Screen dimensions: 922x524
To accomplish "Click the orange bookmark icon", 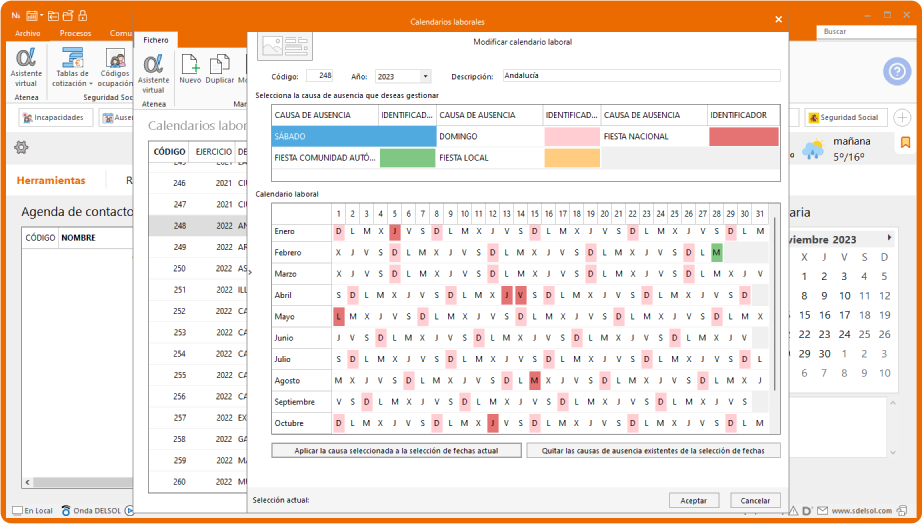I will [x=905, y=143].
